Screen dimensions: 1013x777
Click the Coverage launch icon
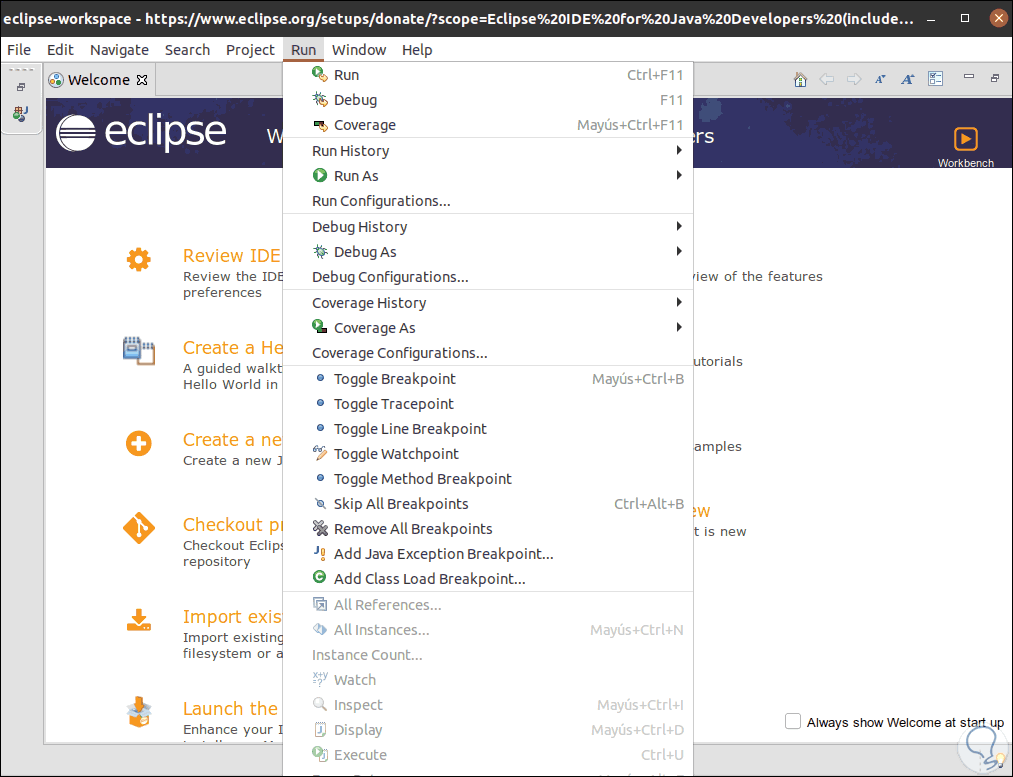[x=320, y=125]
